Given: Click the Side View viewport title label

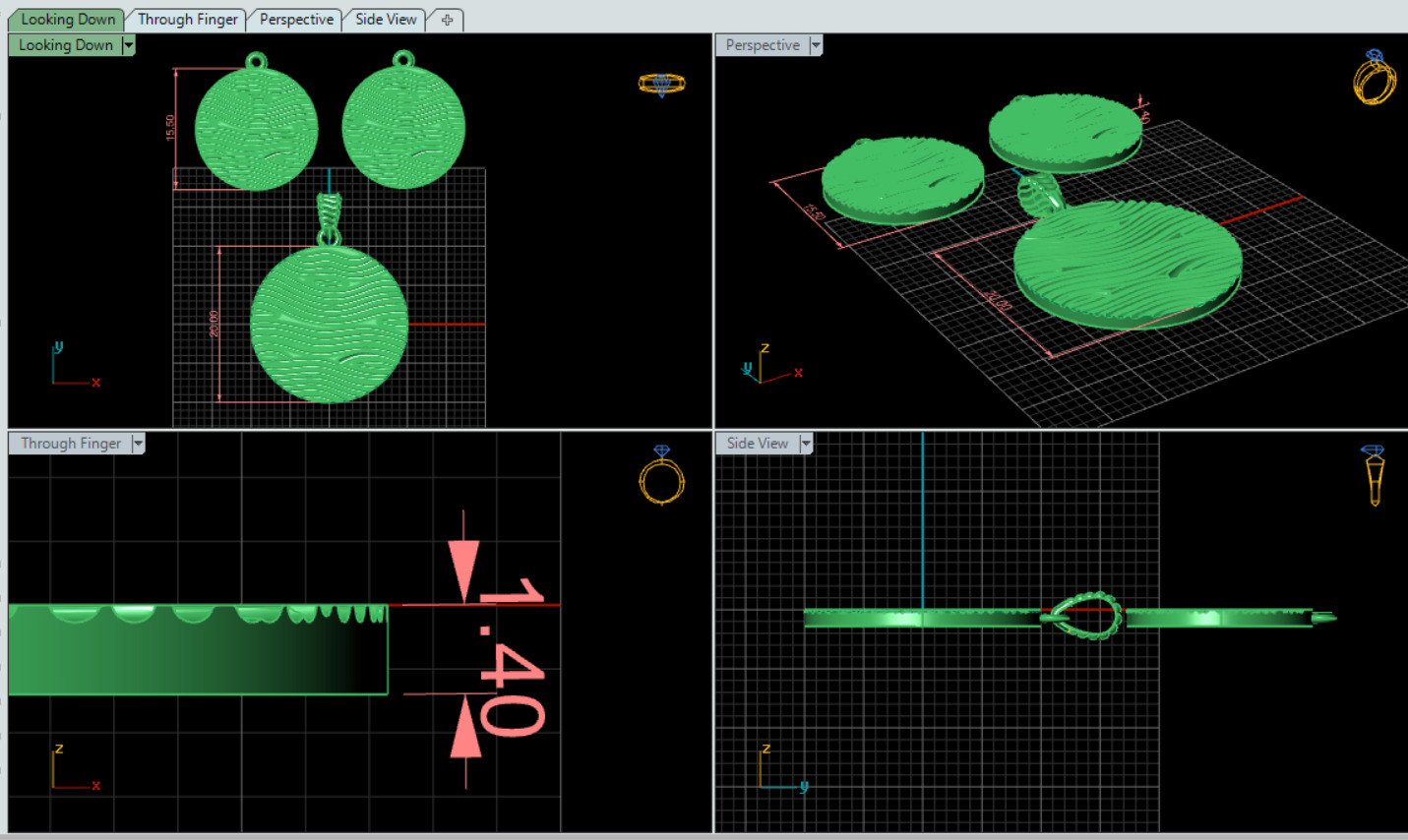Looking at the screenshot, I should point(758,444).
